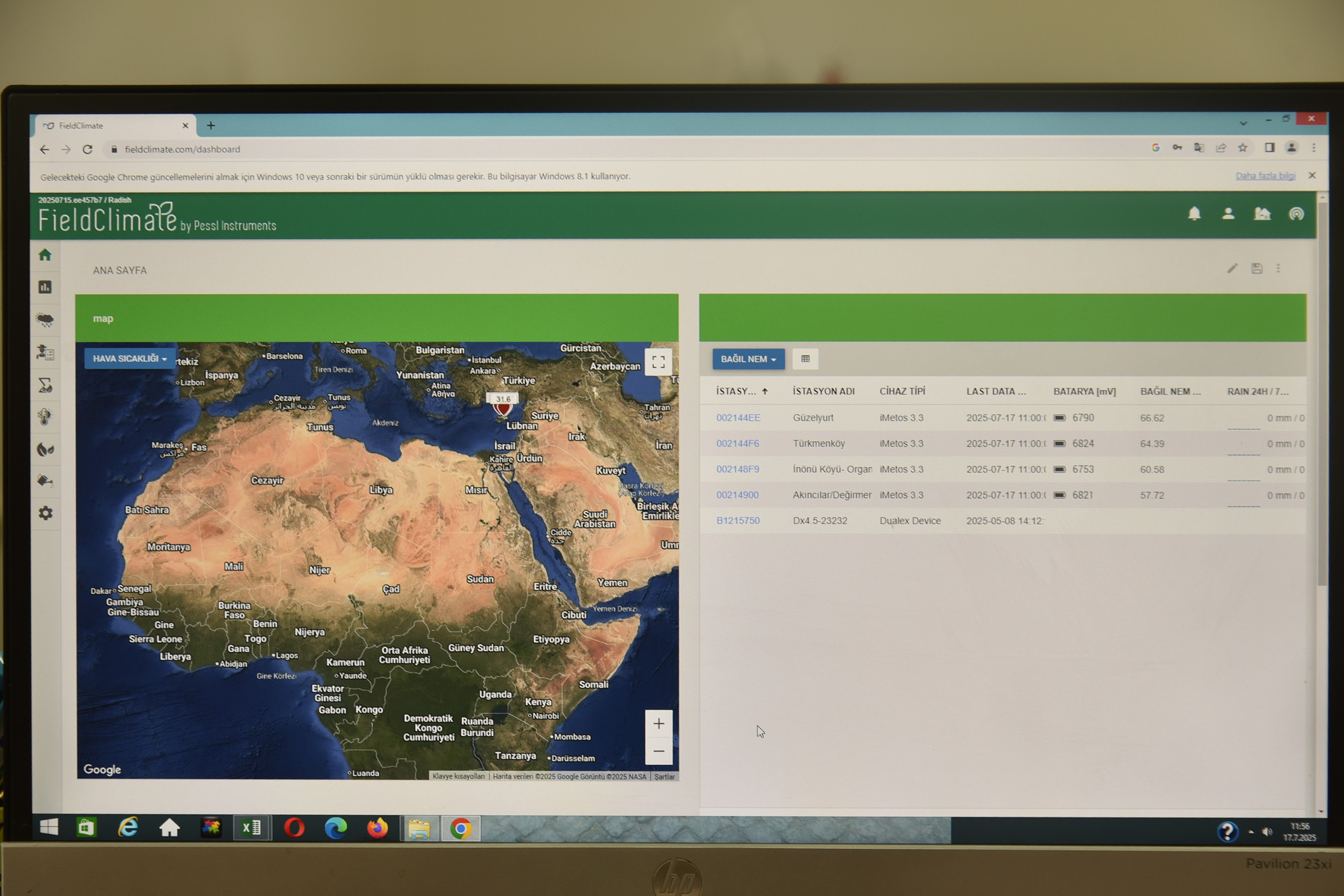Zoom in the map with plus button
Screen dimensions: 1344x896
tap(658, 724)
